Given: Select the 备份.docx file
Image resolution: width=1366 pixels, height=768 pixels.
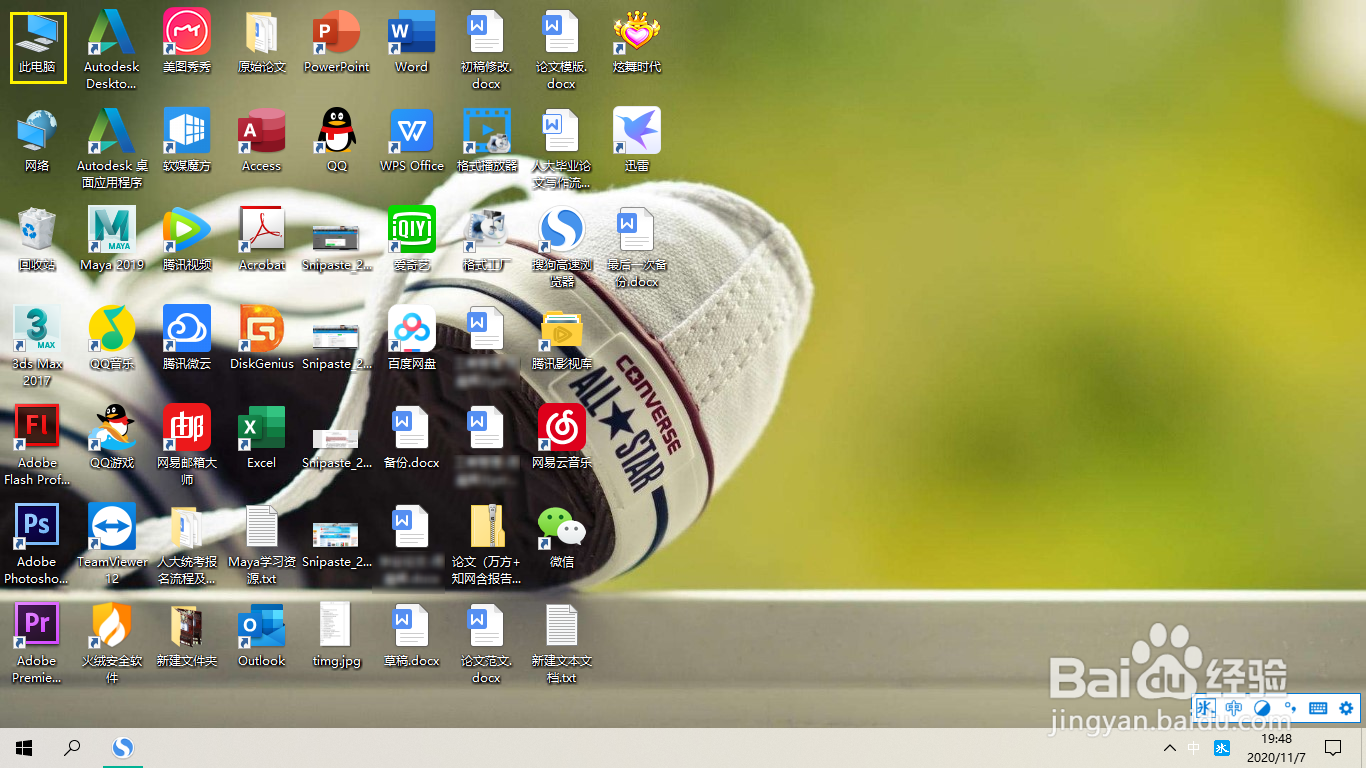Looking at the screenshot, I should point(412,438).
